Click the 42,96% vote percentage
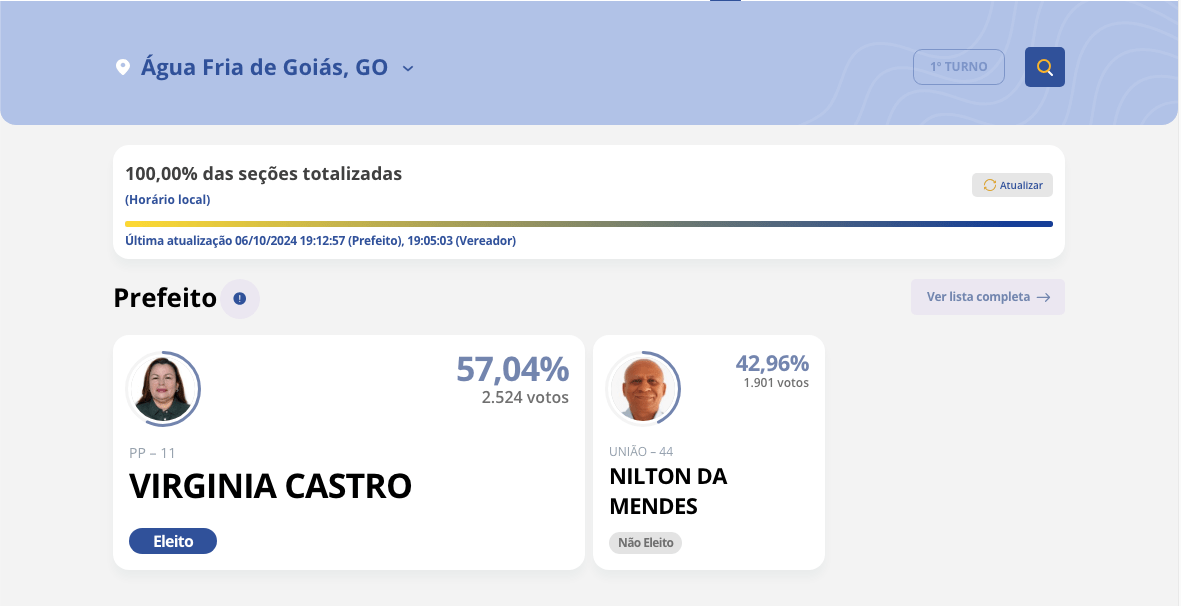 pyautogui.click(x=772, y=363)
